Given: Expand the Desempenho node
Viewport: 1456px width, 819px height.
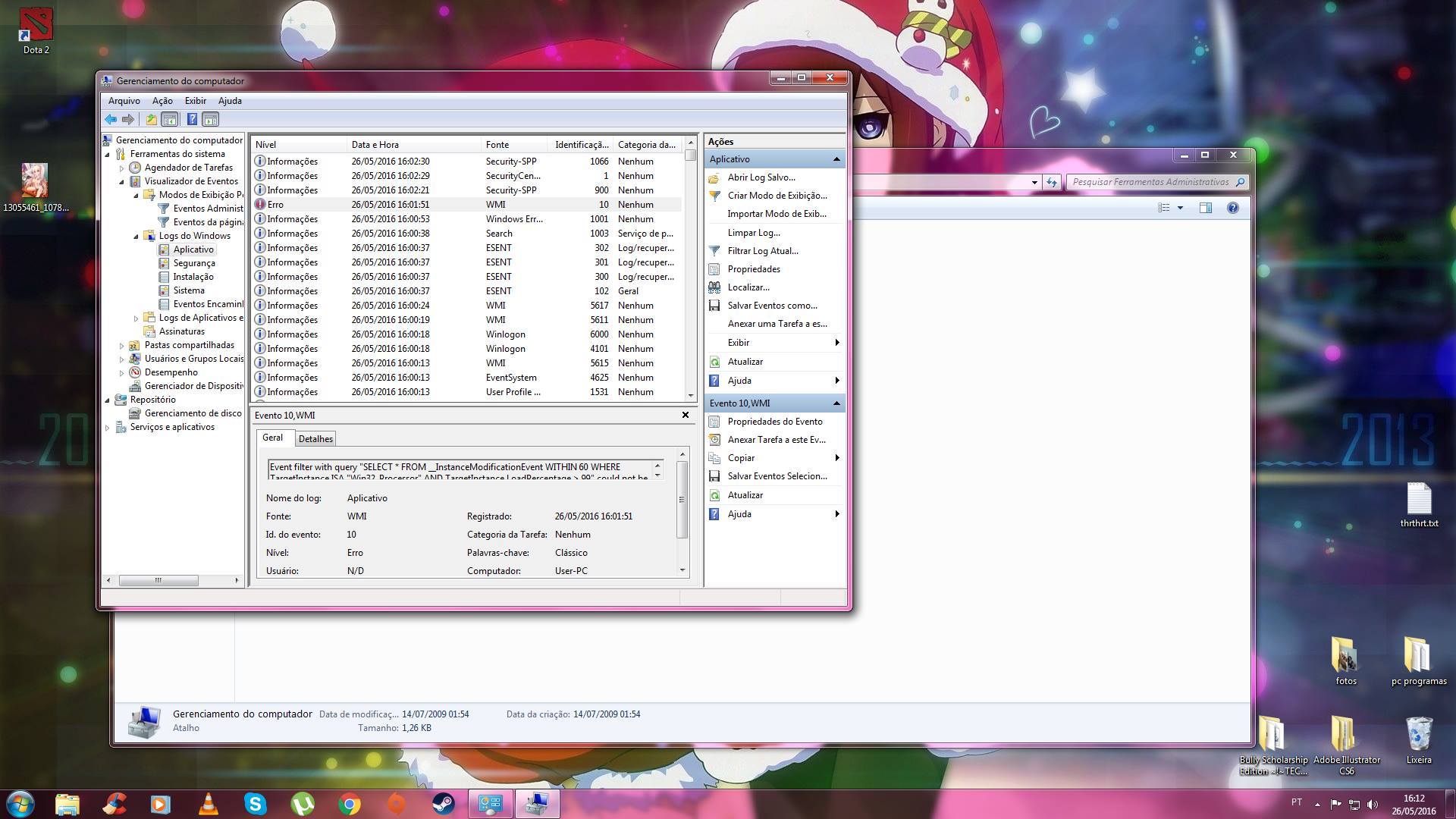Looking at the screenshot, I should pos(122,372).
